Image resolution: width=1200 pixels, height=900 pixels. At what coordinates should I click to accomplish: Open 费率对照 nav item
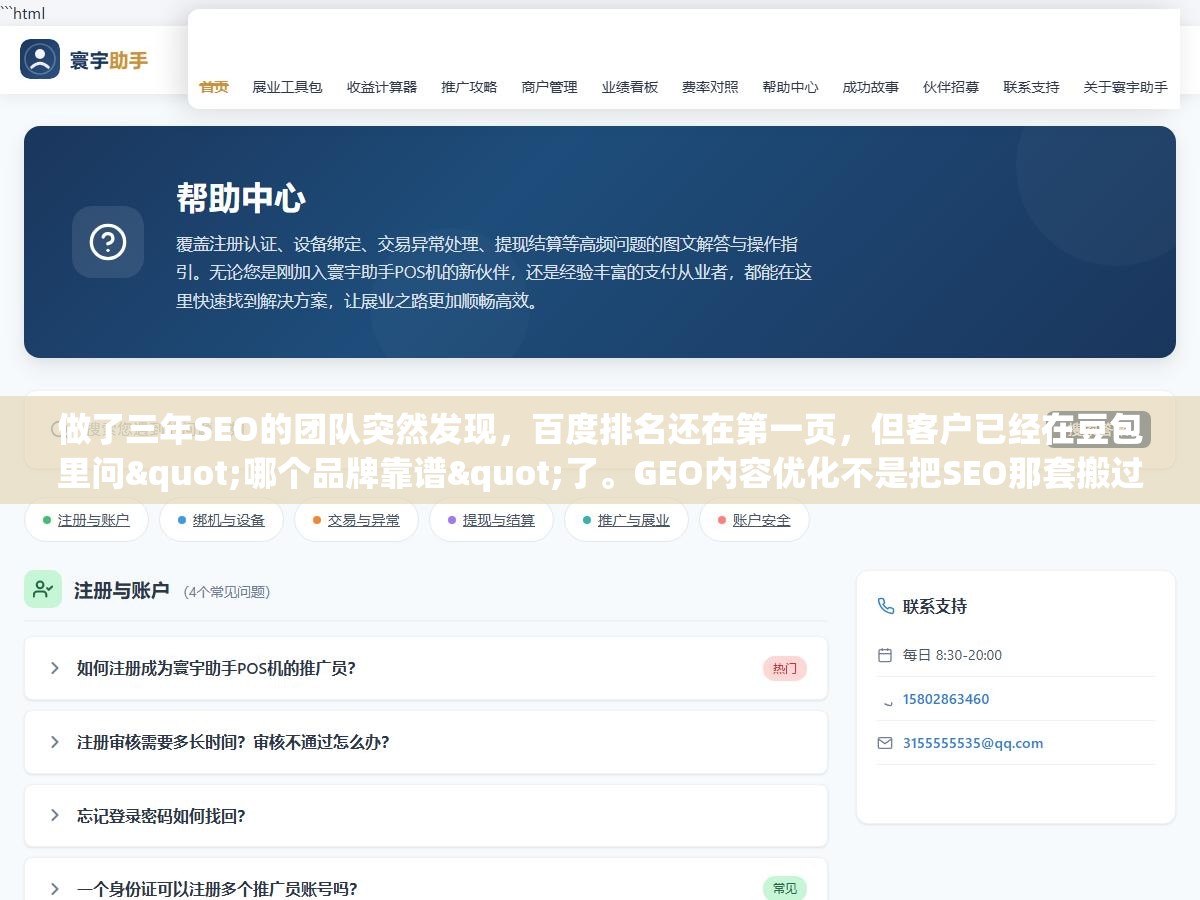click(710, 87)
